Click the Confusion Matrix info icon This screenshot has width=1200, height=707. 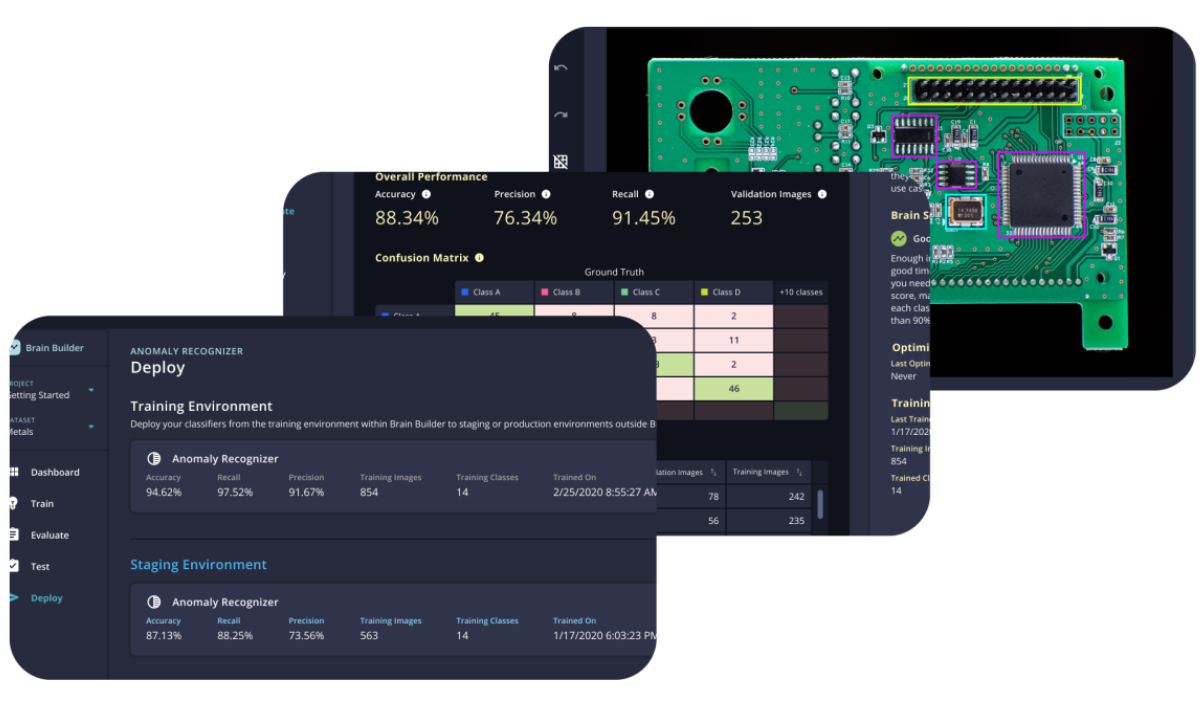tap(479, 257)
